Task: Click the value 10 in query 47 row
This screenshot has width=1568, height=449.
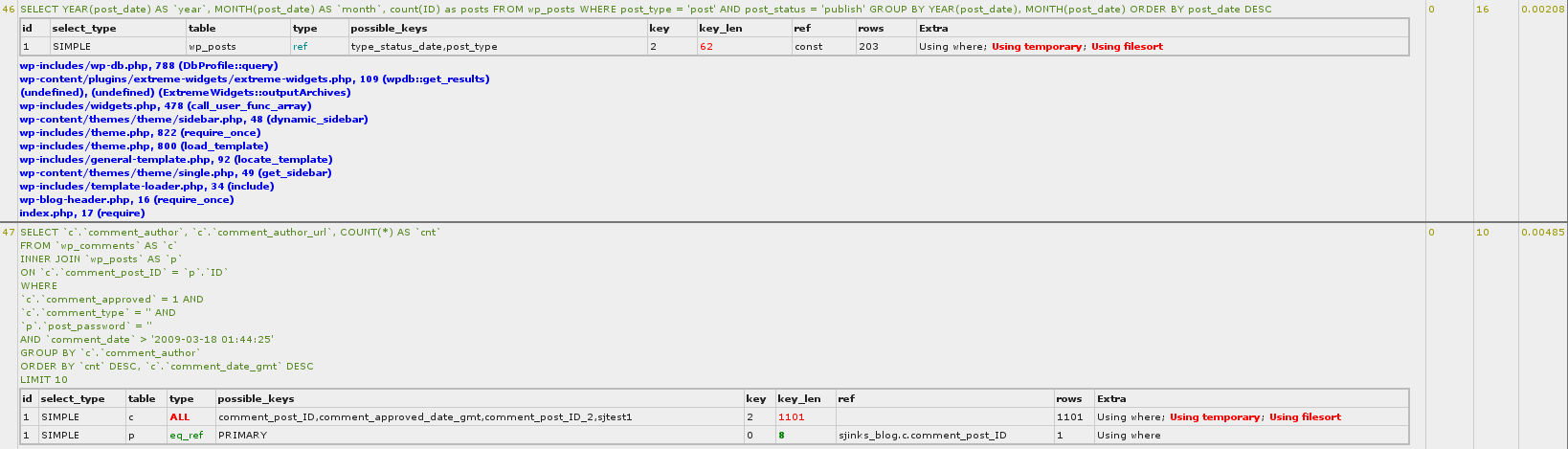Action: click(1482, 233)
